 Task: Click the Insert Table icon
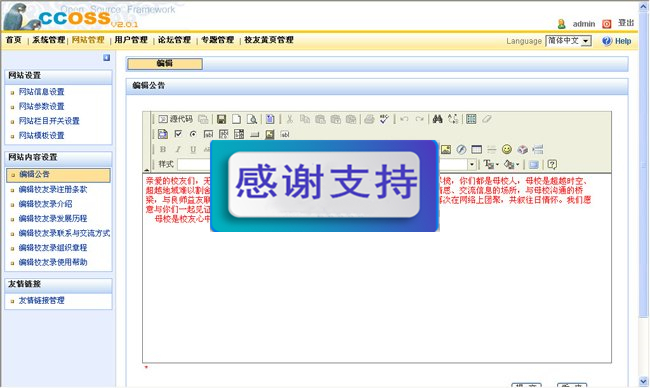click(x=477, y=149)
